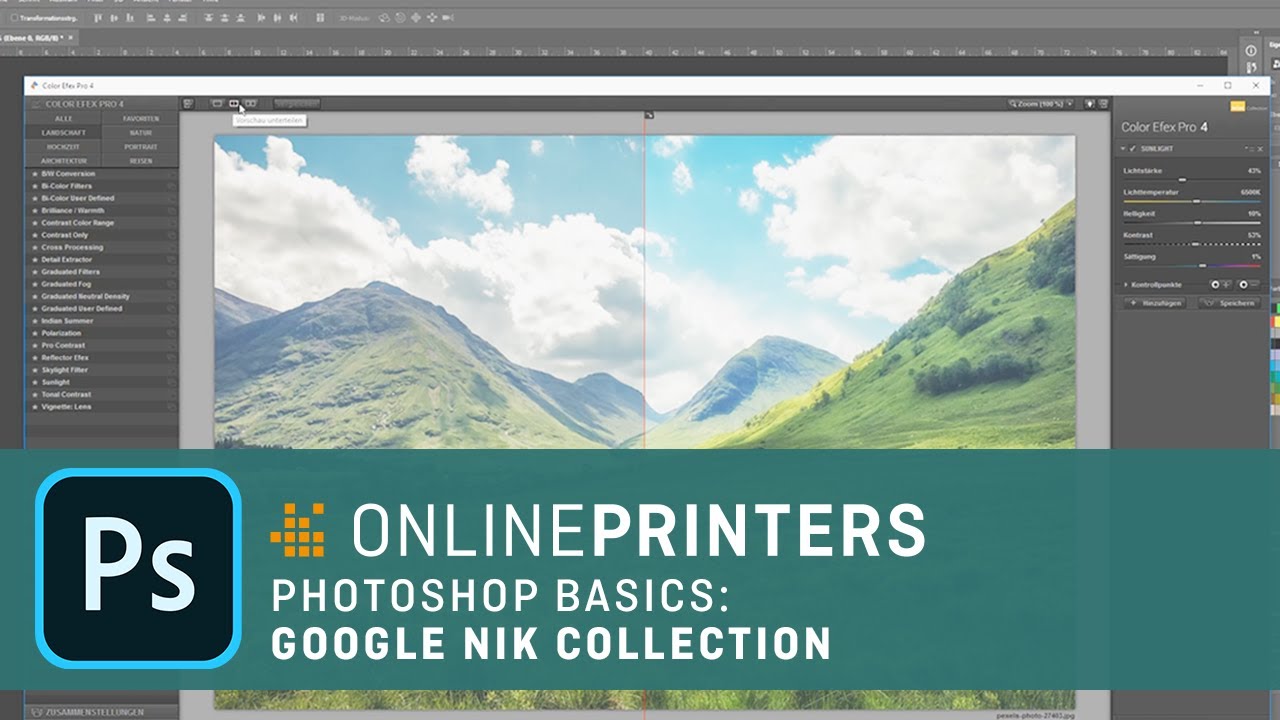Remove the Sunlight filter with its X icon
Viewport: 1280px width, 720px height.
coord(1260,149)
